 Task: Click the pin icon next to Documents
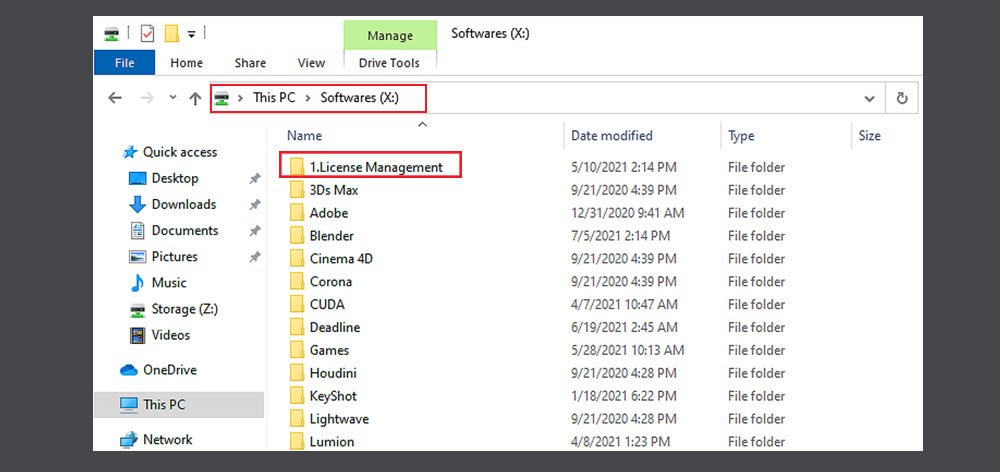(254, 231)
